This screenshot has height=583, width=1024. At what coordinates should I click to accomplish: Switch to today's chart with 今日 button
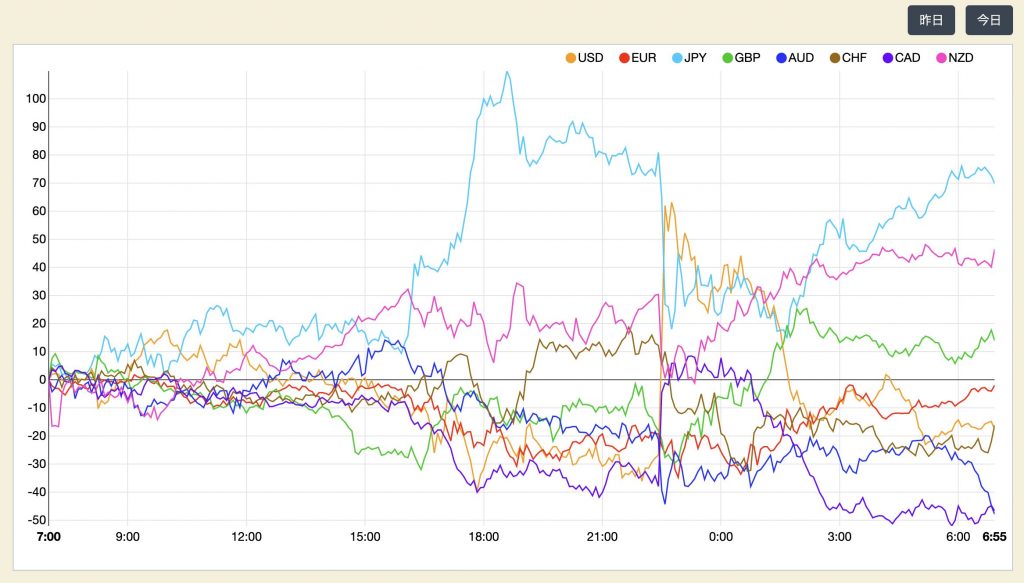[989, 20]
